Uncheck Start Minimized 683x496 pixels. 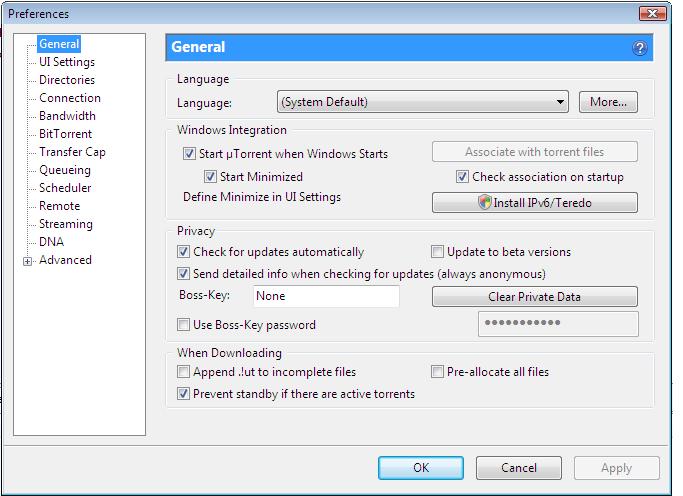(210, 177)
